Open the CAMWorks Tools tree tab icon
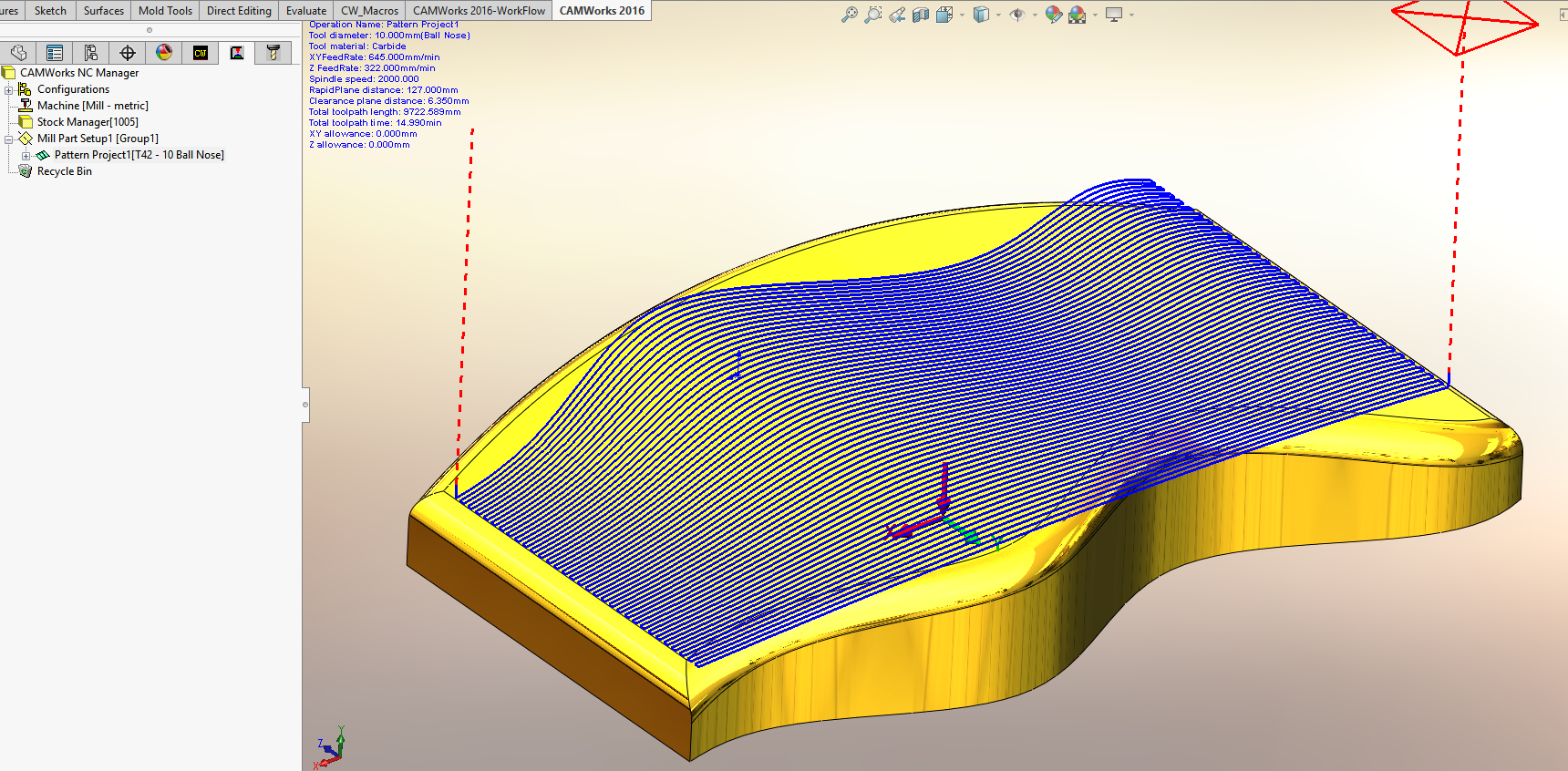 pyautogui.click(x=273, y=53)
